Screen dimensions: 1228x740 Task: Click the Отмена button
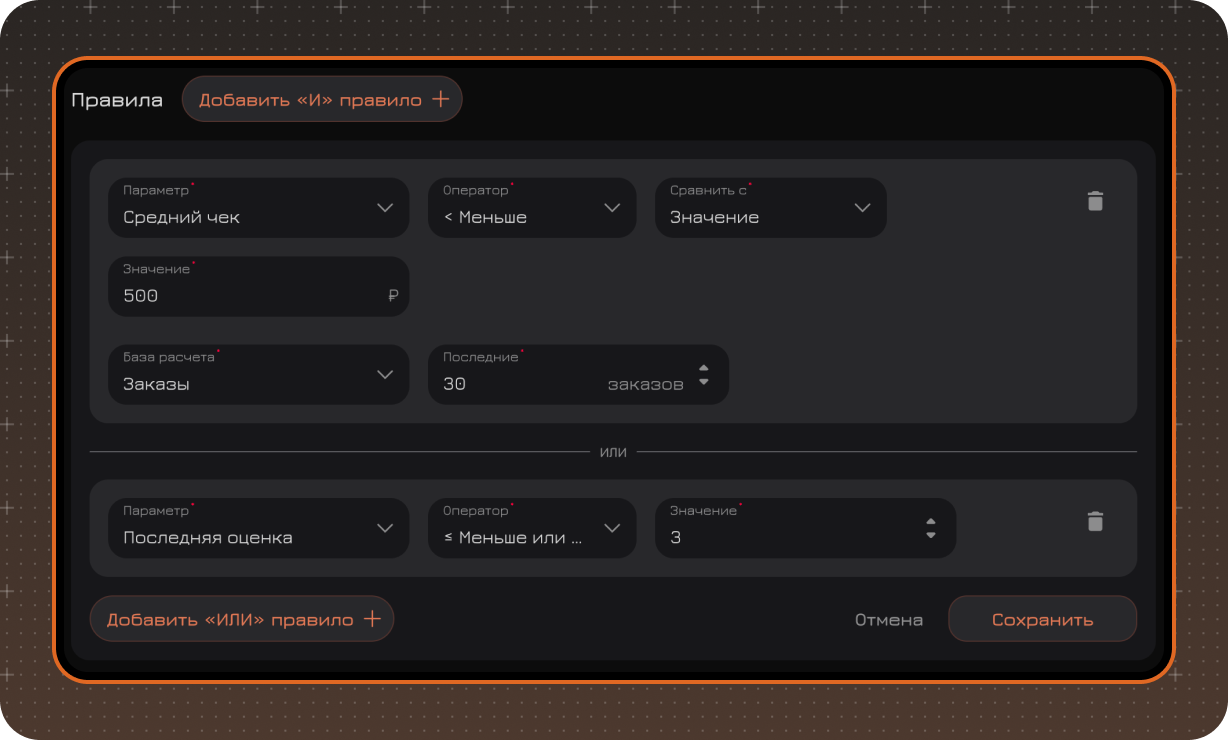click(889, 620)
